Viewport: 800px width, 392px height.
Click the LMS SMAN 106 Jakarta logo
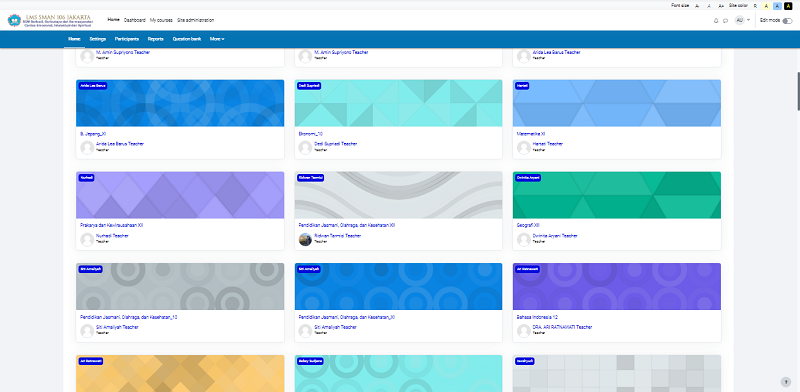[x=50, y=20]
